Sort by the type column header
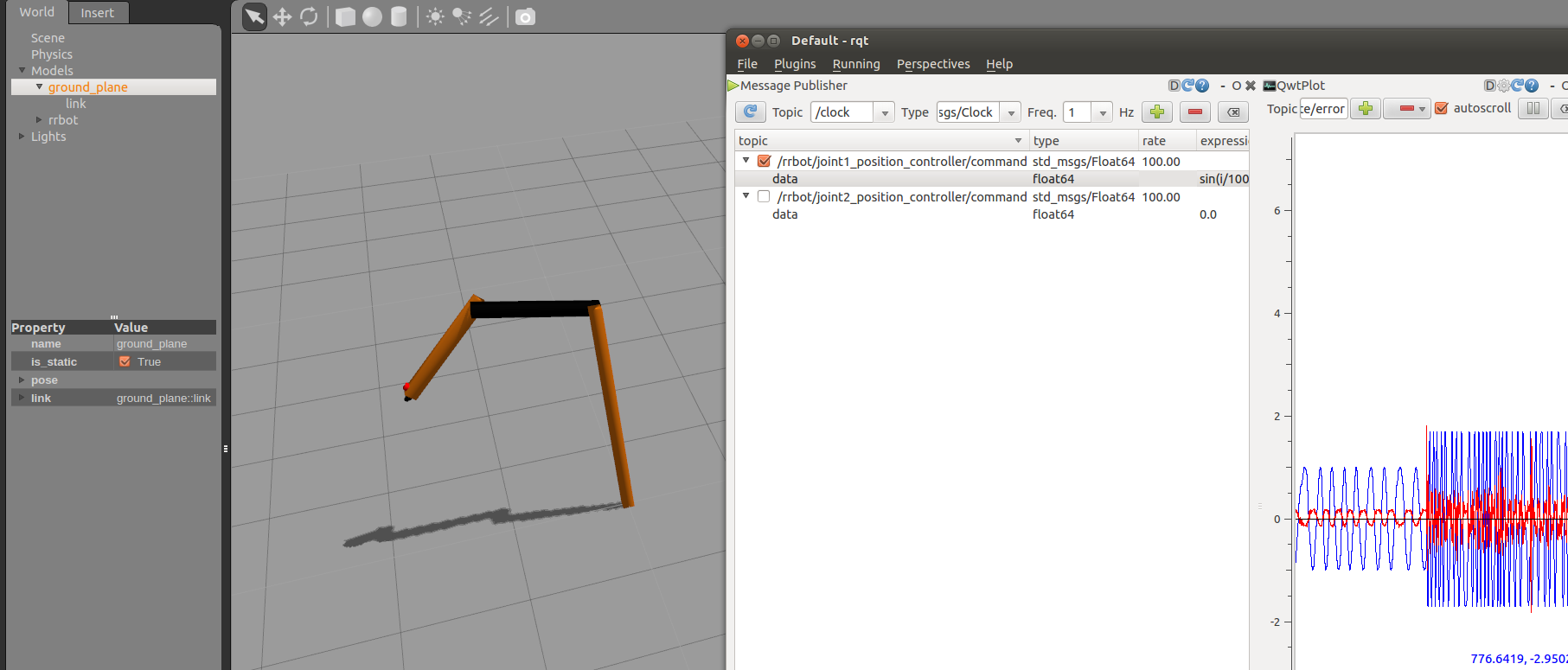This screenshot has width=1568, height=670. click(1084, 140)
